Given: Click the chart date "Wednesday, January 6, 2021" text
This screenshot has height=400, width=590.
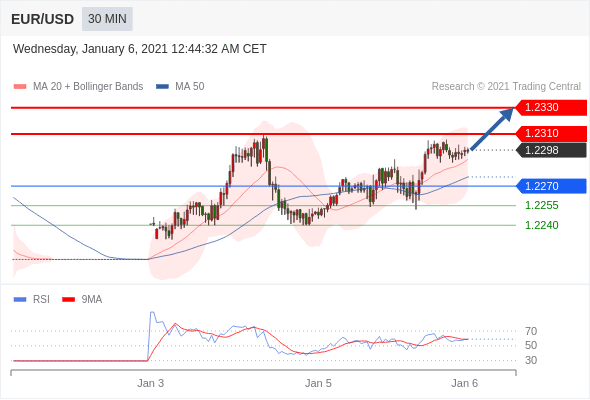Looking at the screenshot, I should pos(90,49).
